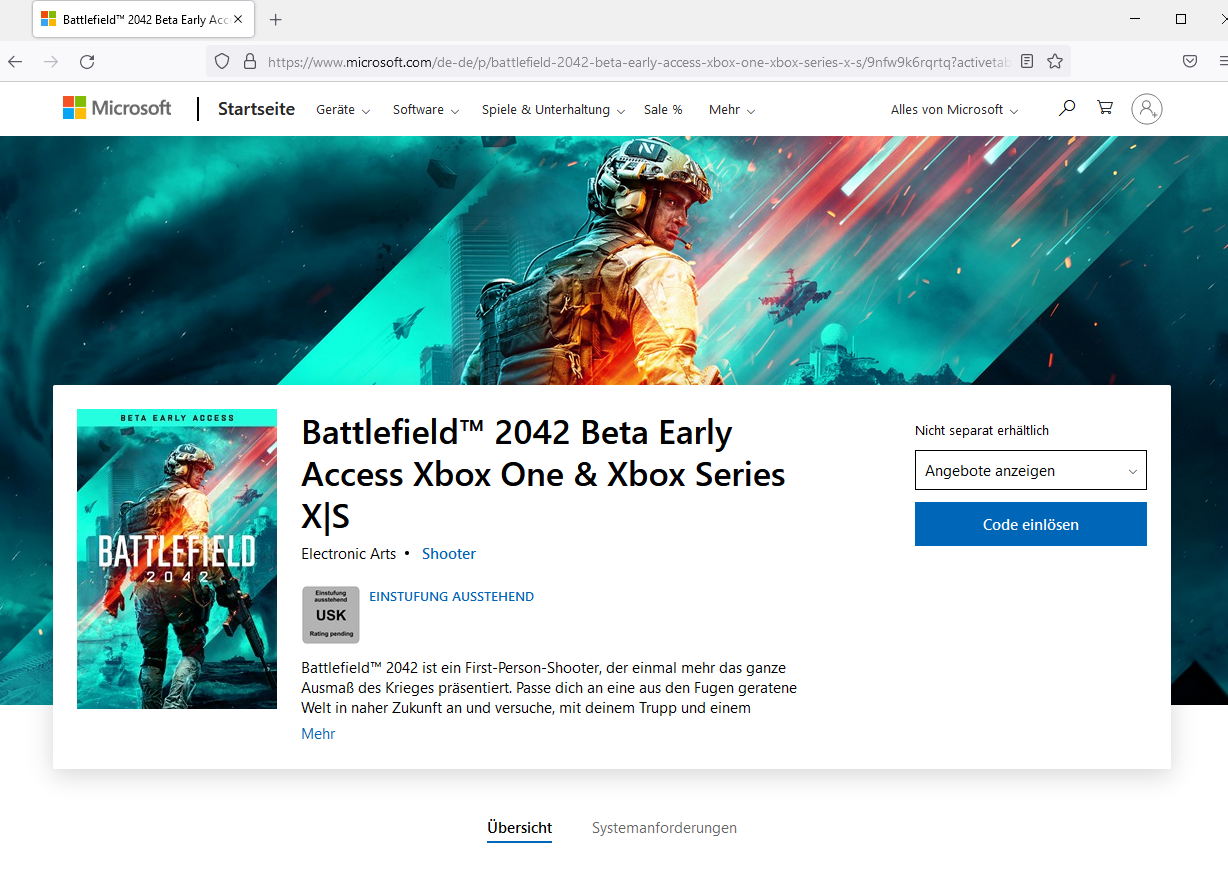The width and height of the screenshot is (1228, 893).
Task: Click the USK rating pending badge
Action: (x=331, y=615)
